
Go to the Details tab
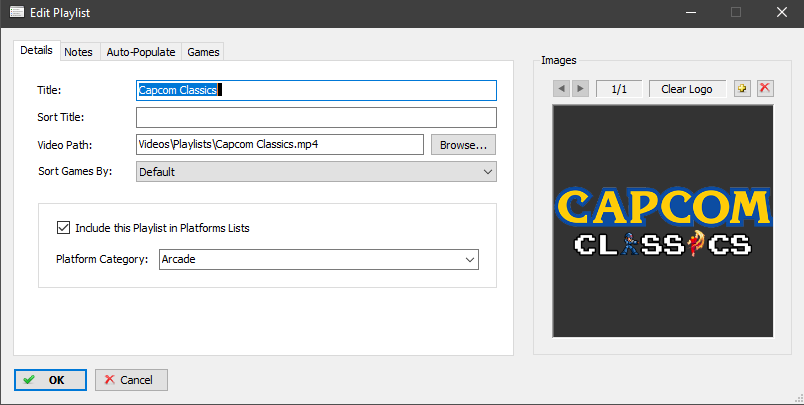pos(36,52)
